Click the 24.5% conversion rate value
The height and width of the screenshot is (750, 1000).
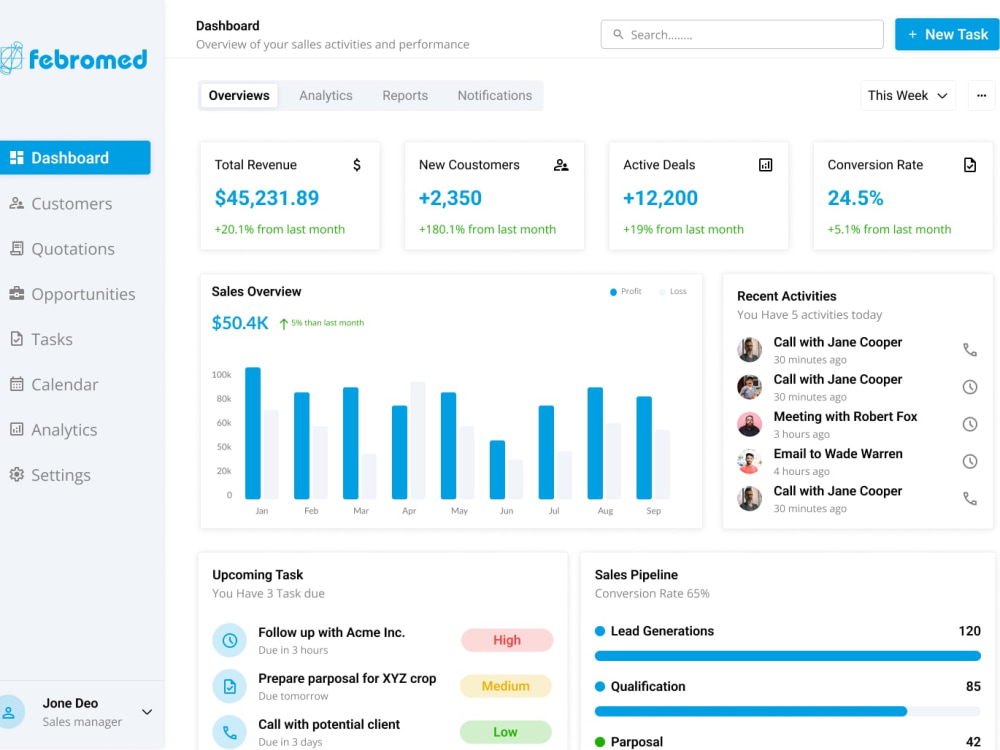click(x=855, y=198)
